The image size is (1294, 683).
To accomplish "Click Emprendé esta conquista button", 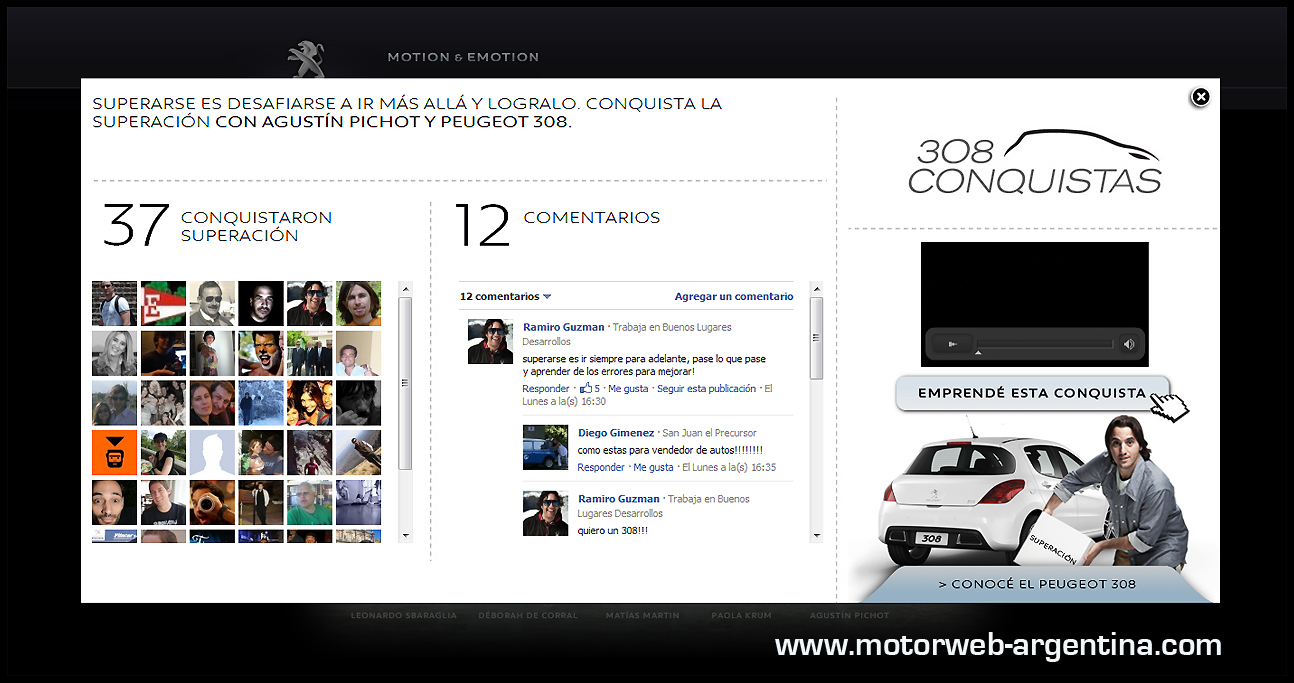I will 1032,393.
